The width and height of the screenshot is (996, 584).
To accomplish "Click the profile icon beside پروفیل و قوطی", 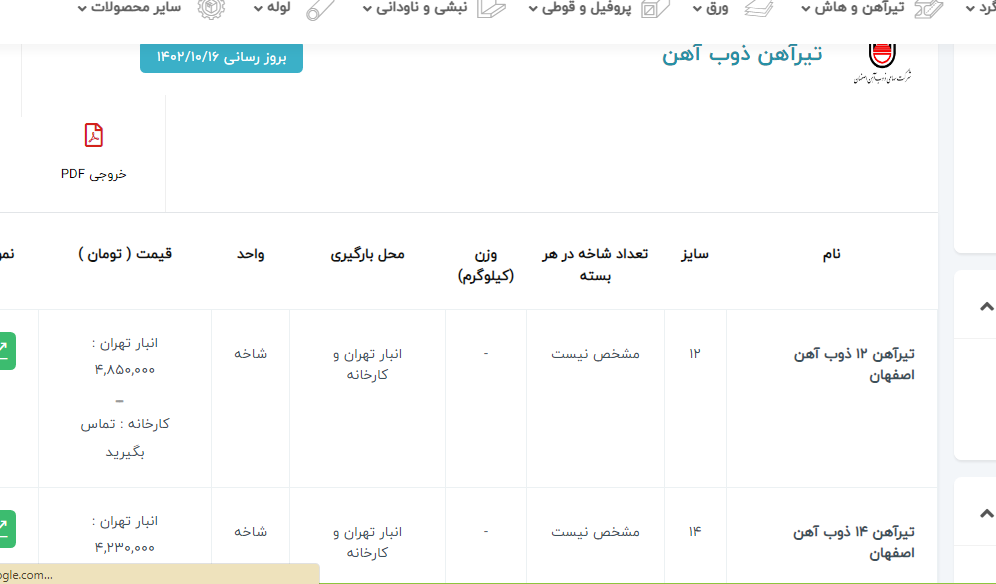I will [x=654, y=9].
